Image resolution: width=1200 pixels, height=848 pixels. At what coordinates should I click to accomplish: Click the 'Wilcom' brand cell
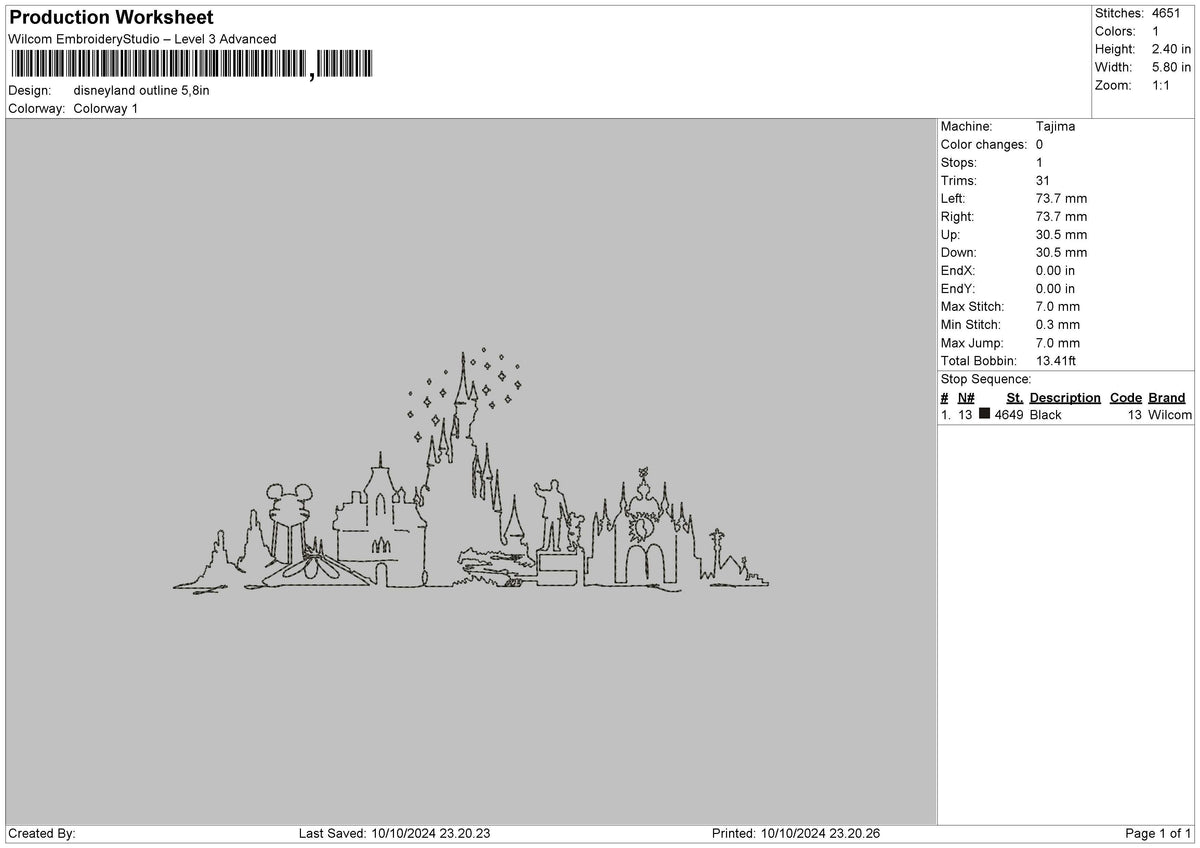[1170, 414]
